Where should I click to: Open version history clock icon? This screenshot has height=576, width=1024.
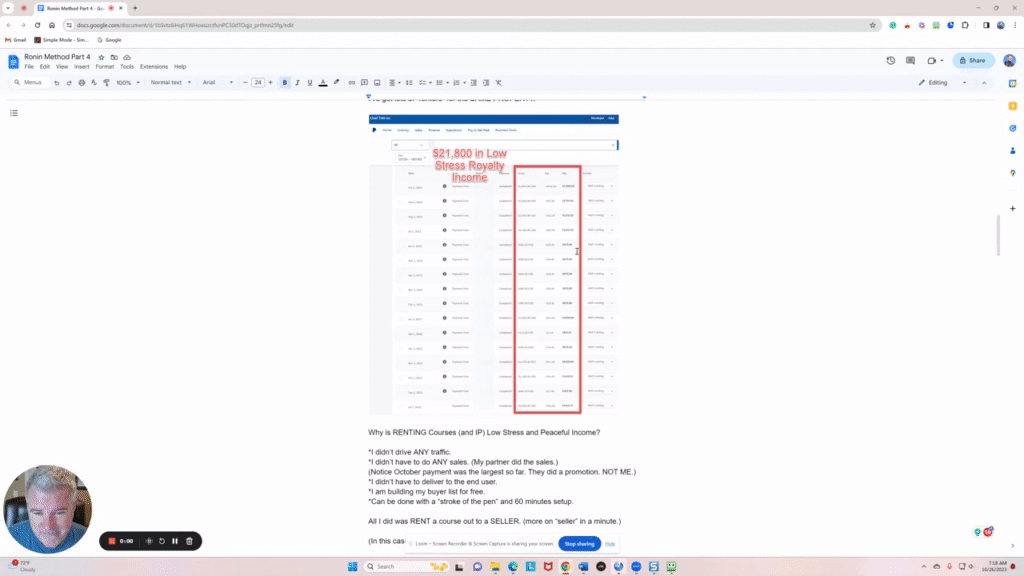[891, 61]
